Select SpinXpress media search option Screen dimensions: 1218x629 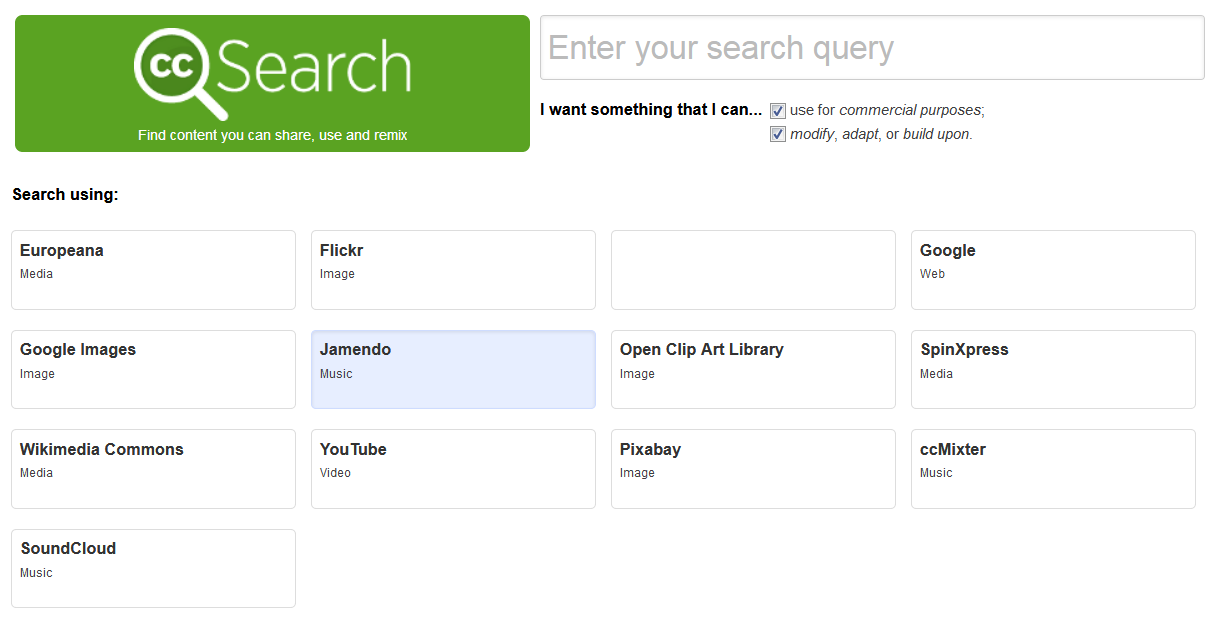tap(1053, 369)
